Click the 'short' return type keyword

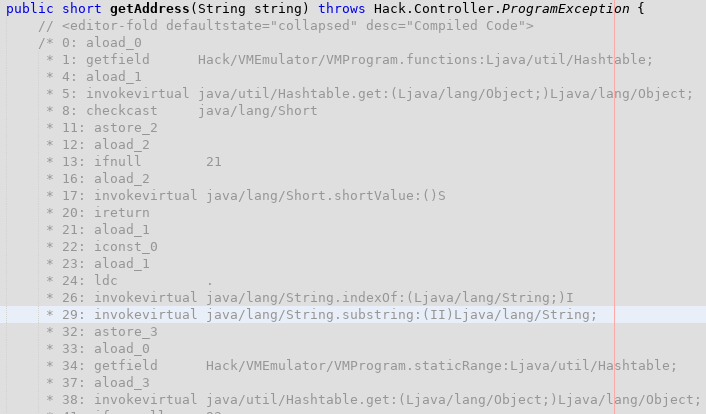pyautogui.click(x=81, y=9)
